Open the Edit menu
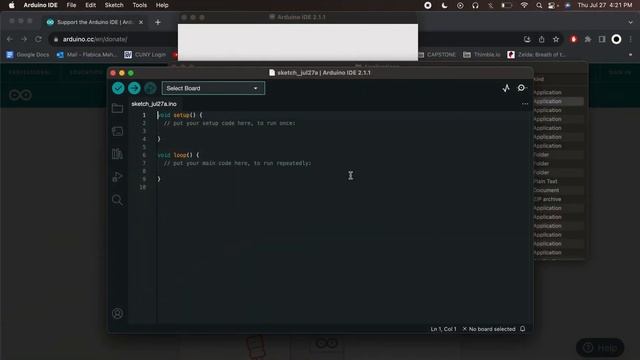 point(90,5)
